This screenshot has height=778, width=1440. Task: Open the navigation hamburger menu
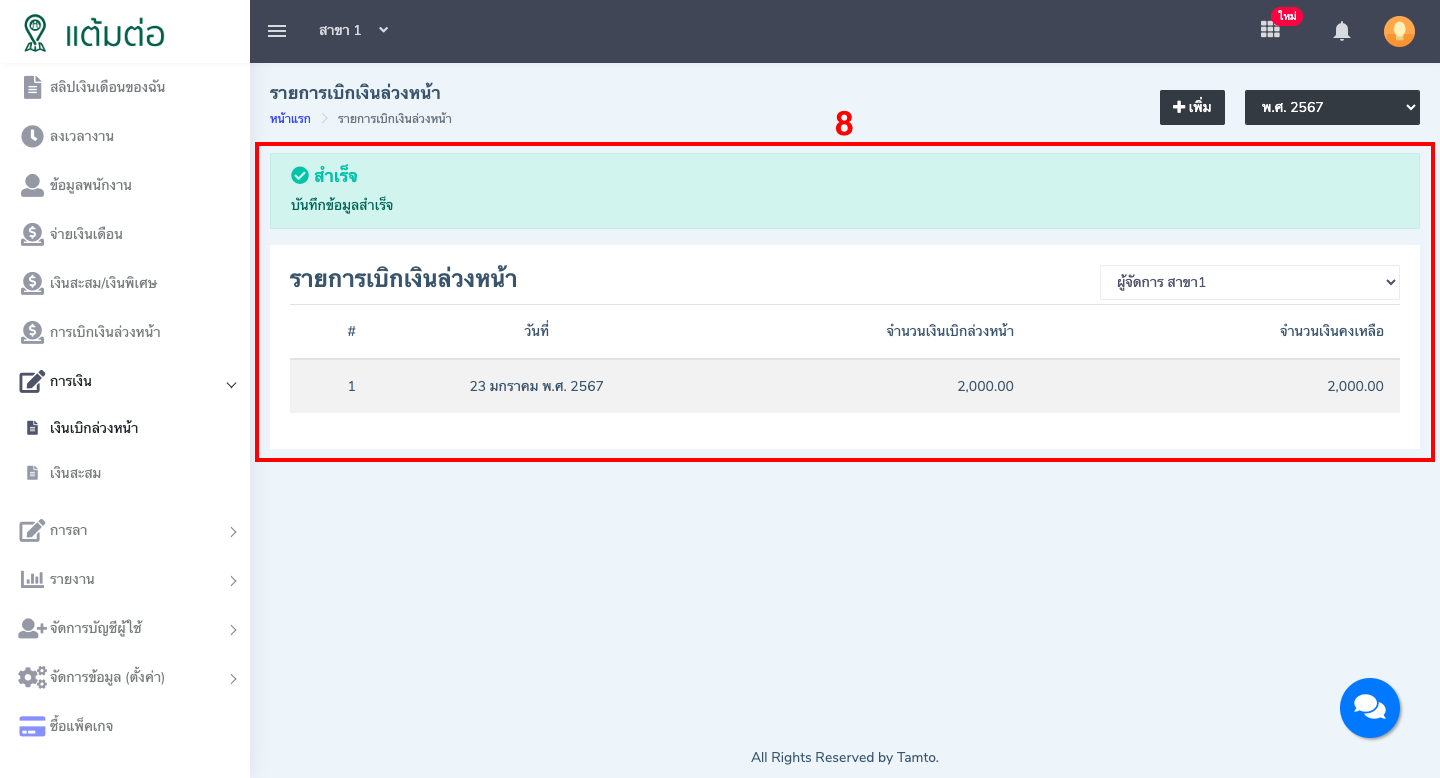(277, 31)
